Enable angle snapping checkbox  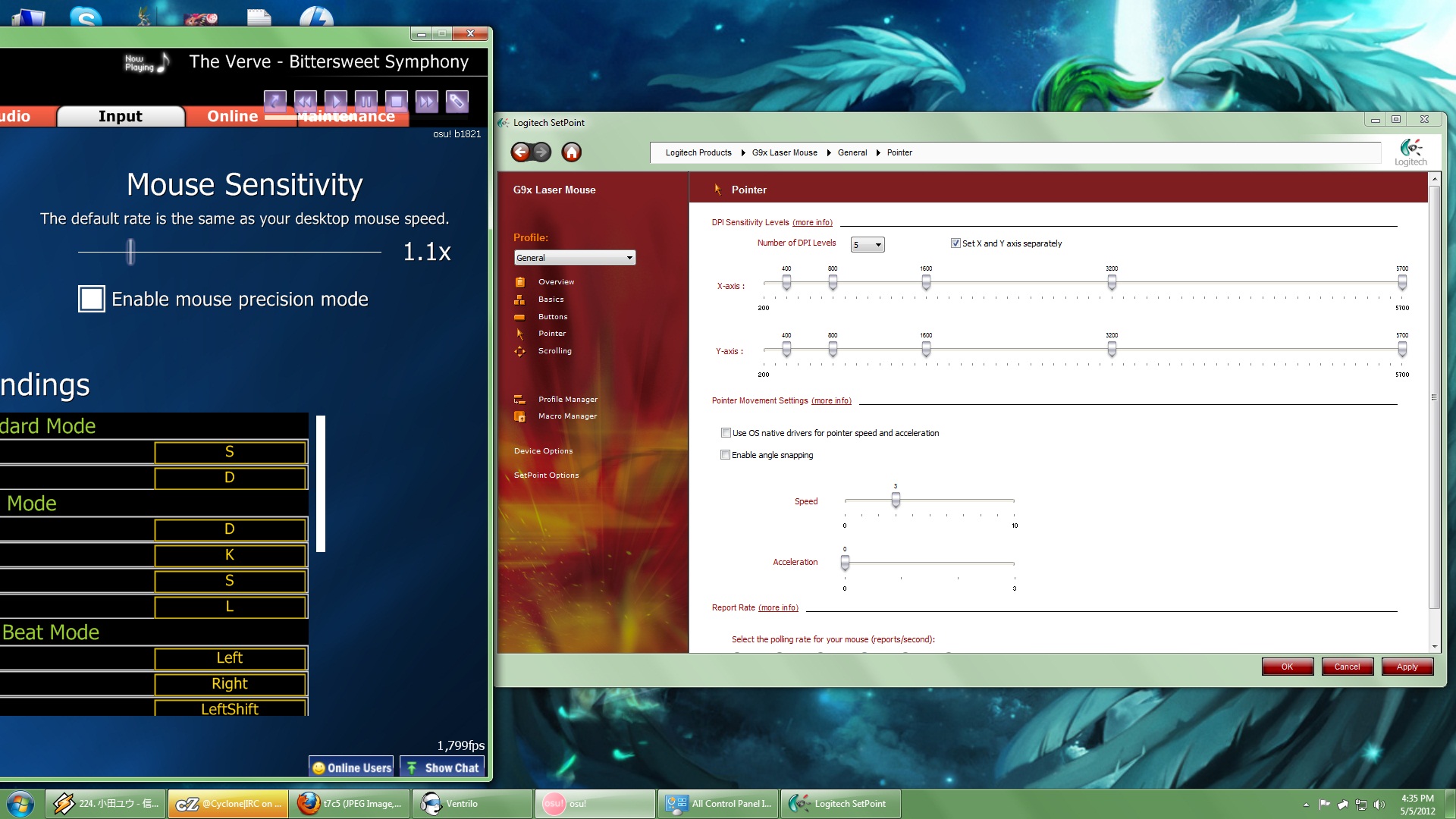pyautogui.click(x=726, y=455)
